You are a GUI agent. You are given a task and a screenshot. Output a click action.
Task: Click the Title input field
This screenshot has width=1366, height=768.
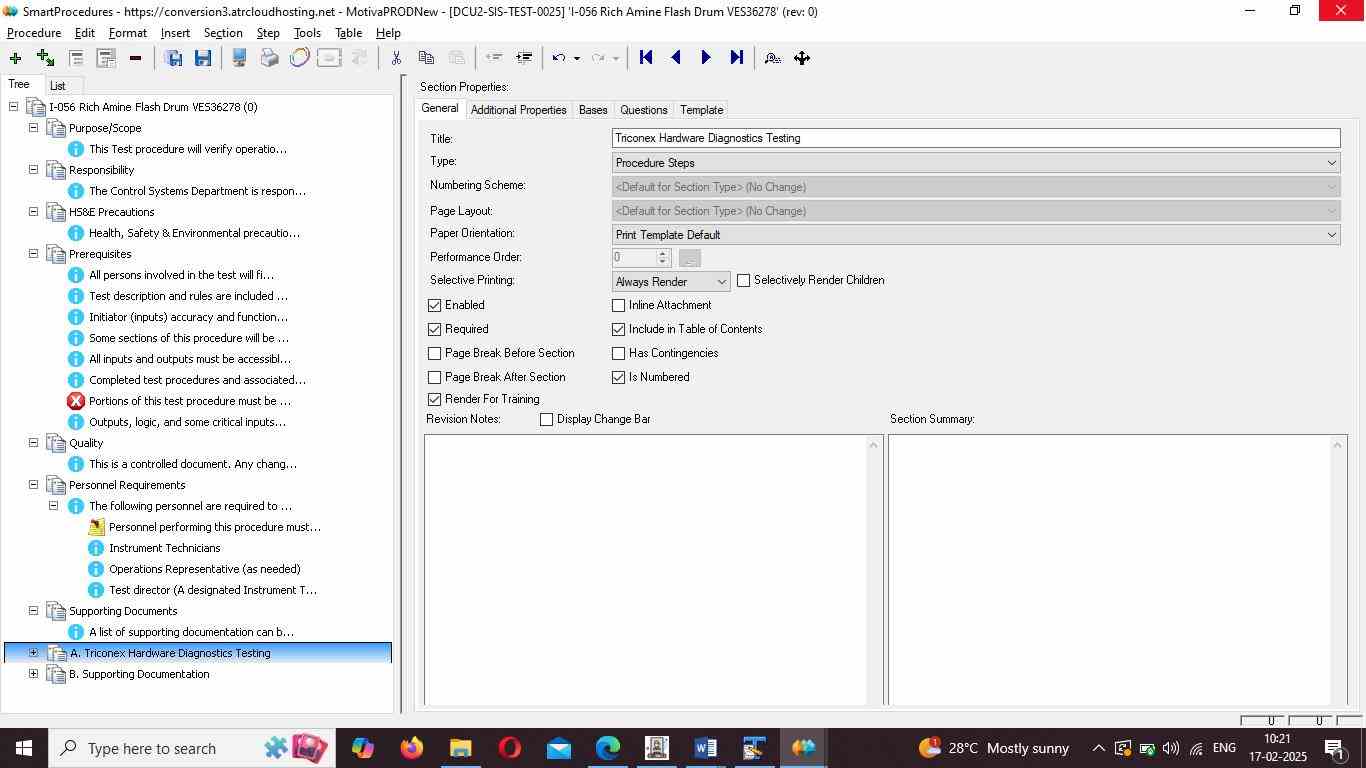pos(976,138)
